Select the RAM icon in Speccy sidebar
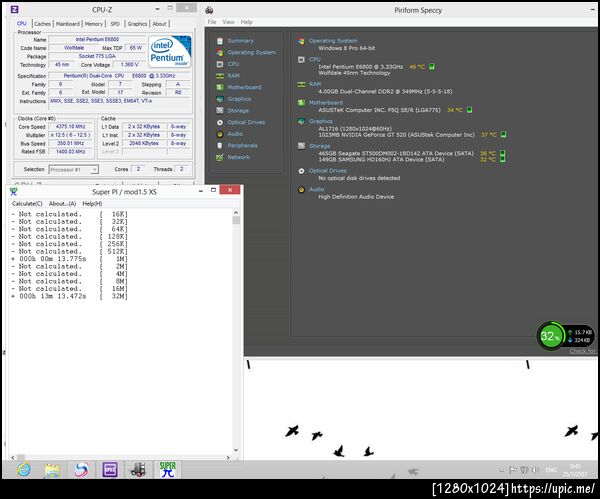This screenshot has width=600, height=499. [x=220, y=76]
